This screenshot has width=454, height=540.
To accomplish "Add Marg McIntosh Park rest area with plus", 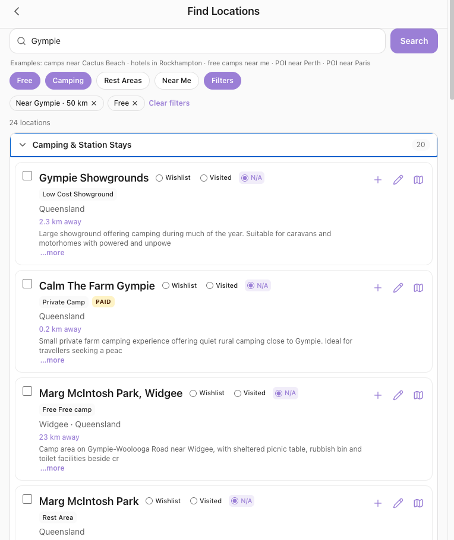I will pos(378,503).
